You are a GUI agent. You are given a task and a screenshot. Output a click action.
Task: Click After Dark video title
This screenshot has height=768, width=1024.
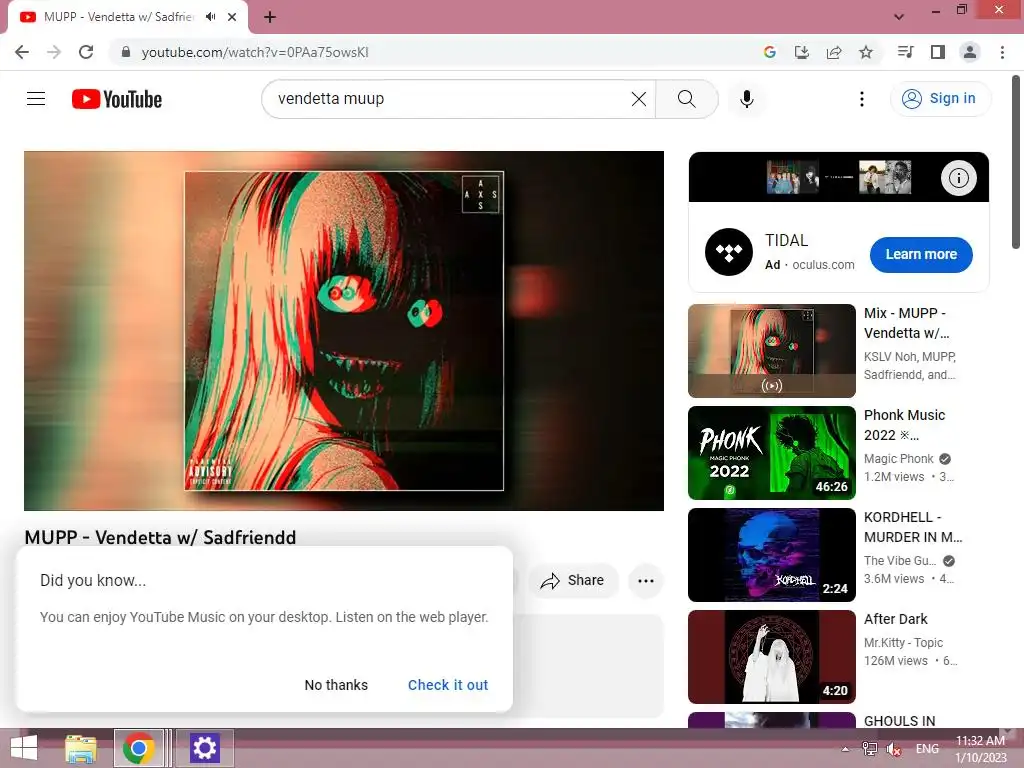click(x=895, y=618)
